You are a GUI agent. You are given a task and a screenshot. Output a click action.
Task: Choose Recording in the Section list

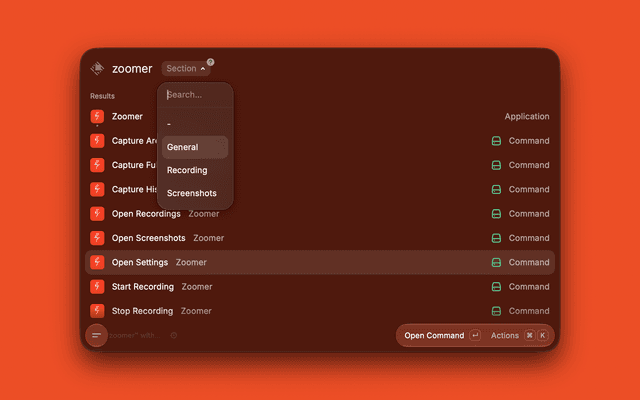195,170
